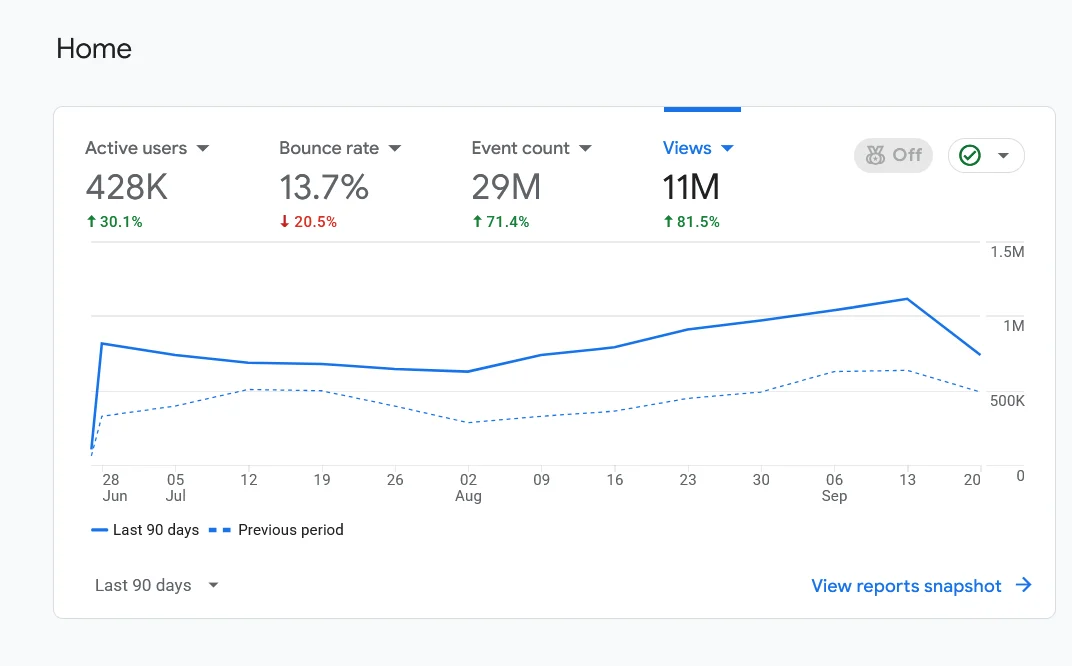Click the 81.5% increase indicator
Viewport: 1072px width, 666px height.
tap(691, 222)
